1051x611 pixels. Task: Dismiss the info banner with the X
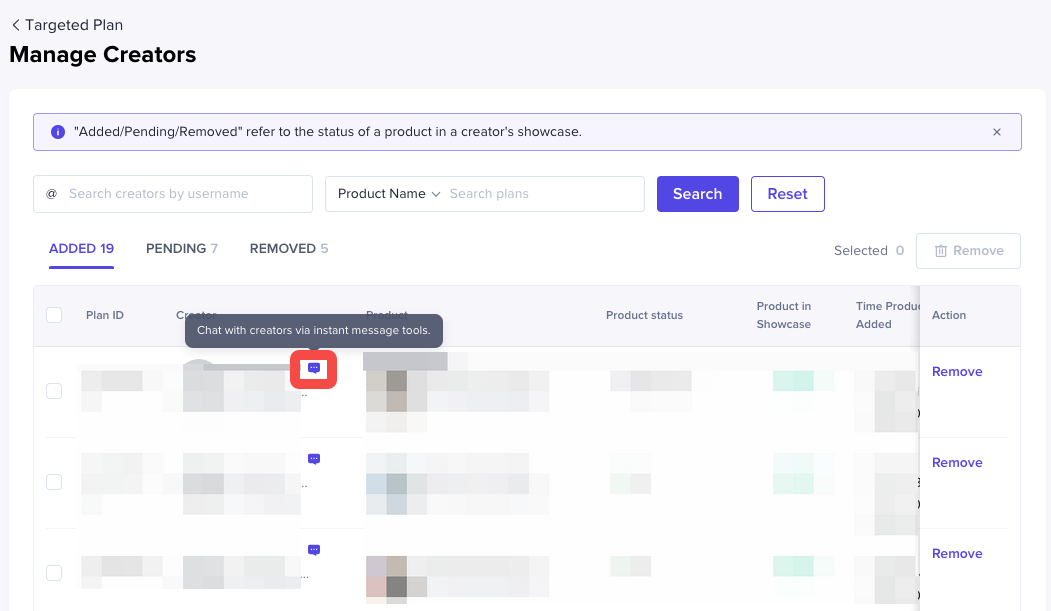pyautogui.click(x=997, y=132)
